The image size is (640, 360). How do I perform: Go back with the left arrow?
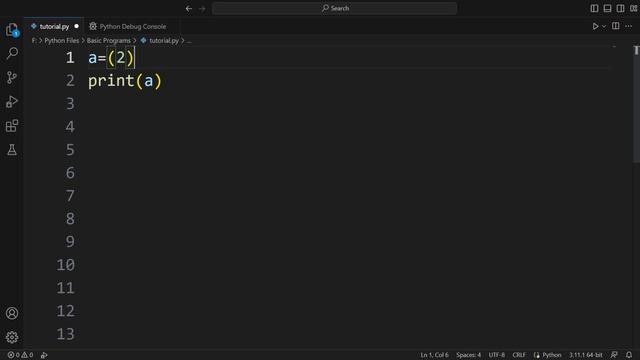[x=189, y=8]
